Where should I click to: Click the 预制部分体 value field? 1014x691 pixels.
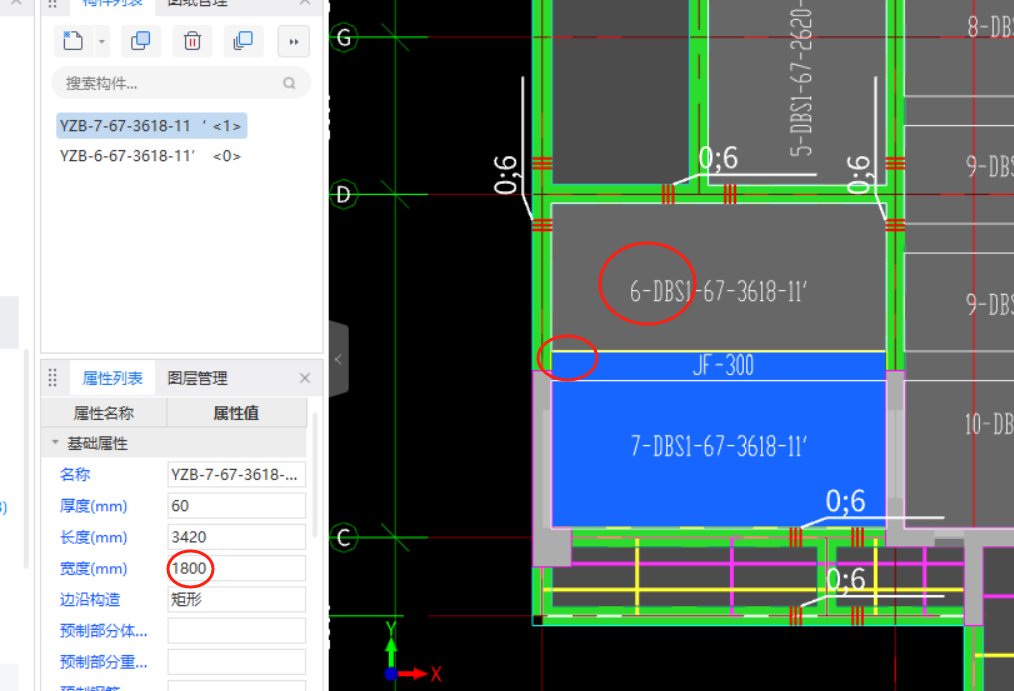click(x=236, y=630)
